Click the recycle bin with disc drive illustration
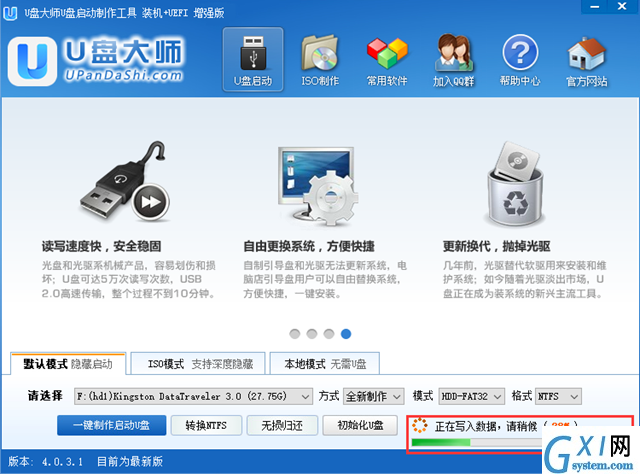This screenshot has height=474, width=640. click(x=515, y=184)
